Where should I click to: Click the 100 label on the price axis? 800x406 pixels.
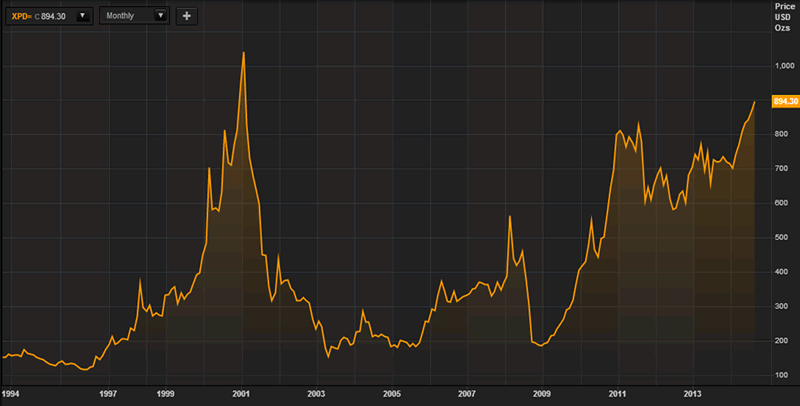point(779,375)
